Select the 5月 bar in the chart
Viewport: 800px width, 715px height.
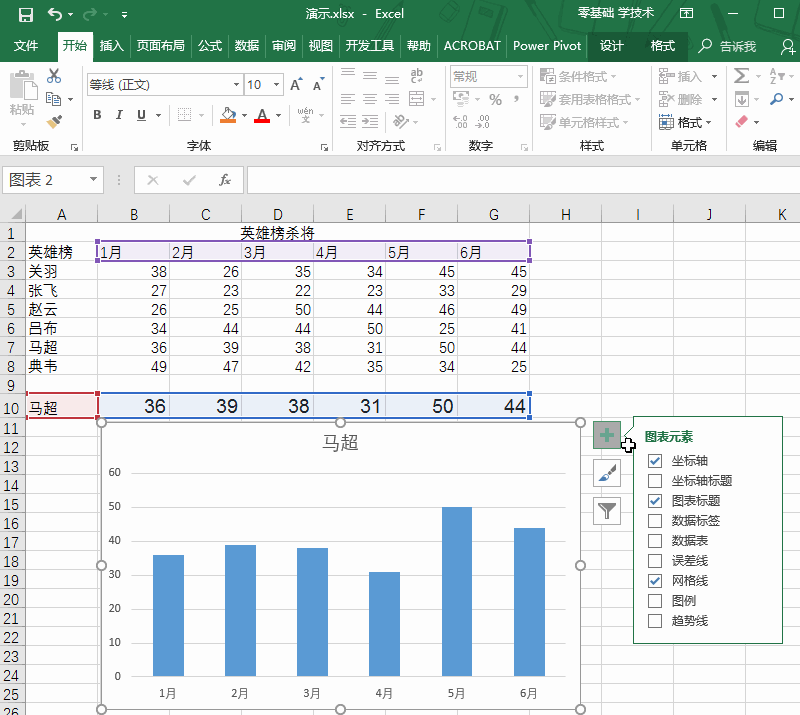click(x=457, y=591)
